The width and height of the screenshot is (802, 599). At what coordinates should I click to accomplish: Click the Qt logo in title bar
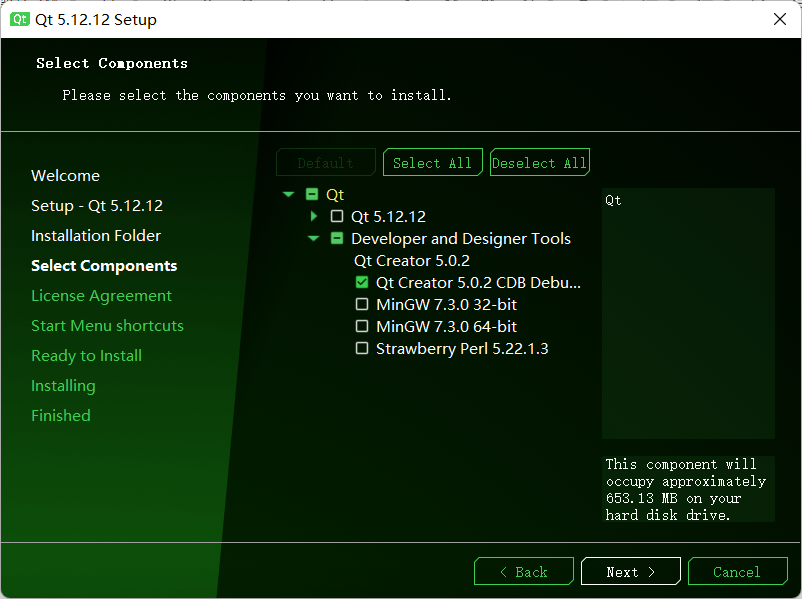pyautogui.click(x=20, y=19)
